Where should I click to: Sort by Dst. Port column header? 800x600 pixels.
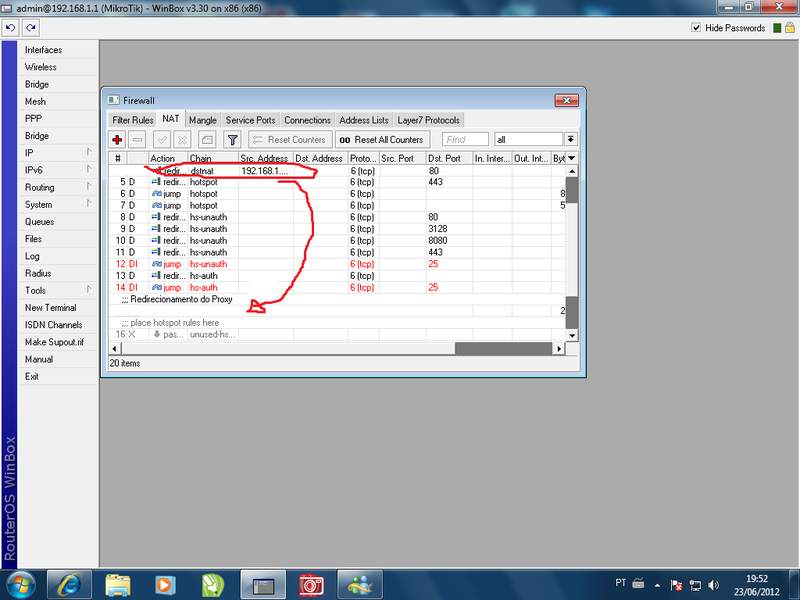449,158
